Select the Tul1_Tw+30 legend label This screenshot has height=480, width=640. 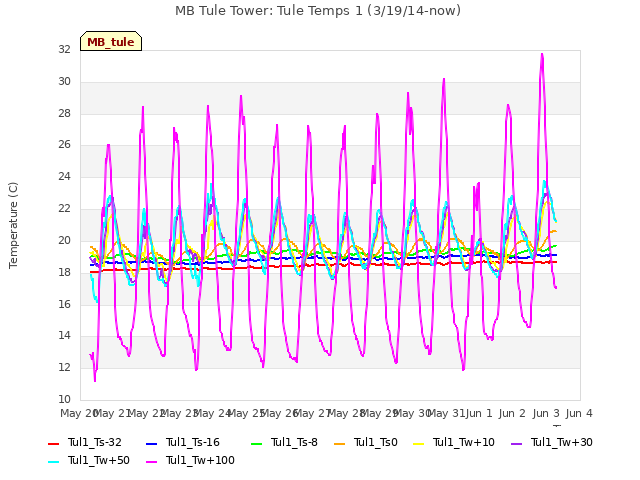click(x=562, y=442)
